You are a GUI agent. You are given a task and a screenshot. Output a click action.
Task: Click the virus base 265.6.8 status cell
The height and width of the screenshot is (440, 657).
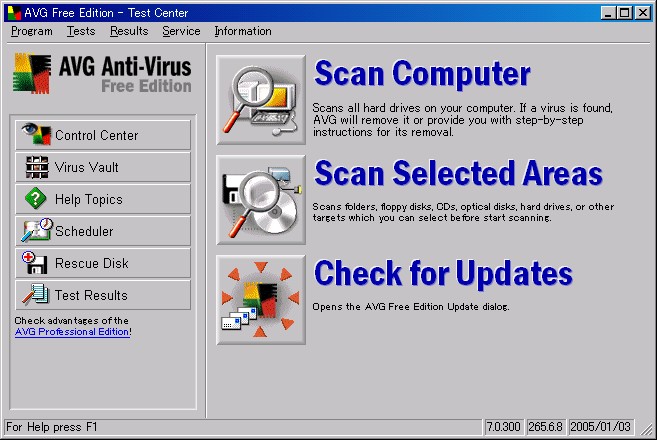(545, 427)
